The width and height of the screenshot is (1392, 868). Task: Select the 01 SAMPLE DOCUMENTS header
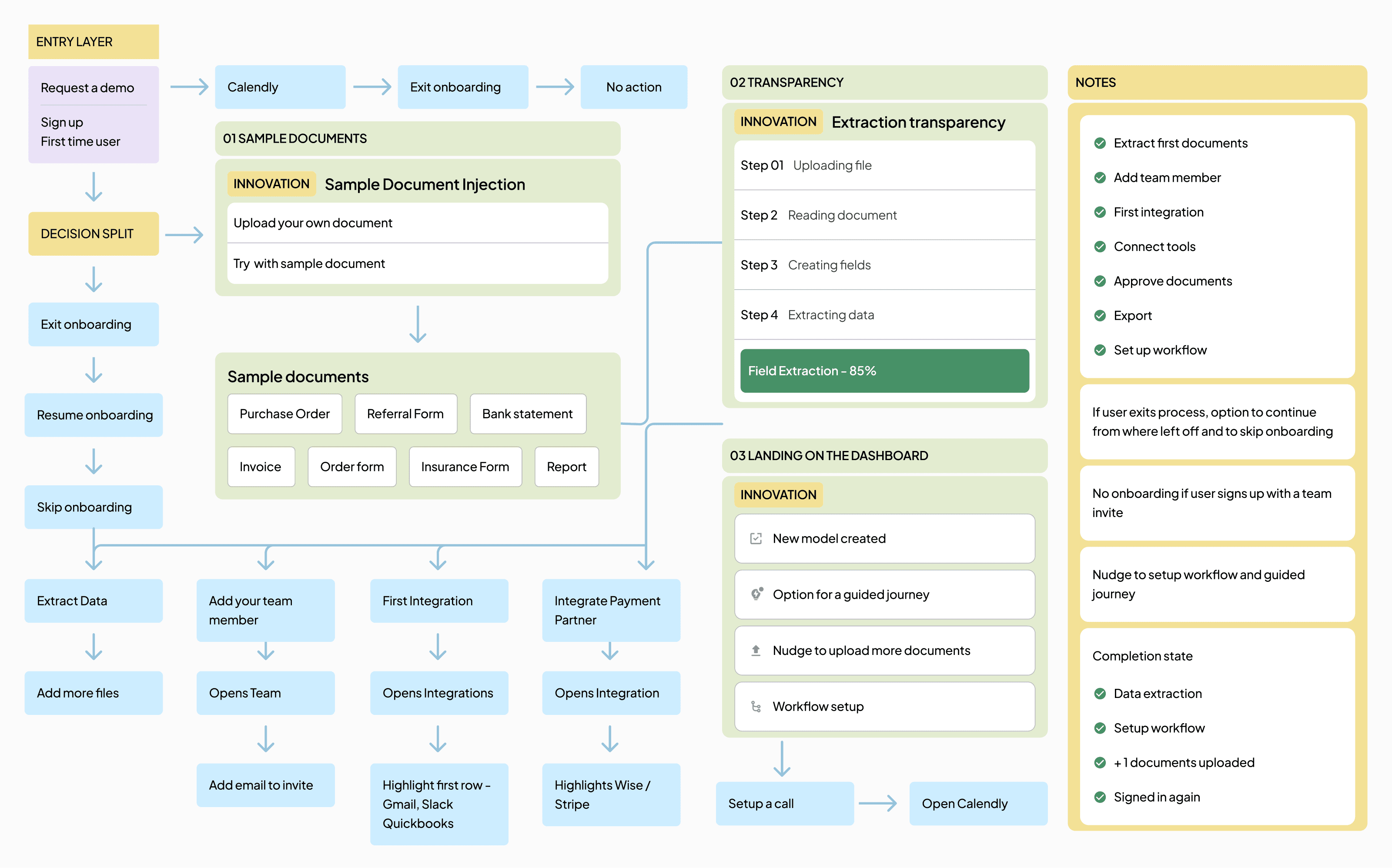coord(417,138)
